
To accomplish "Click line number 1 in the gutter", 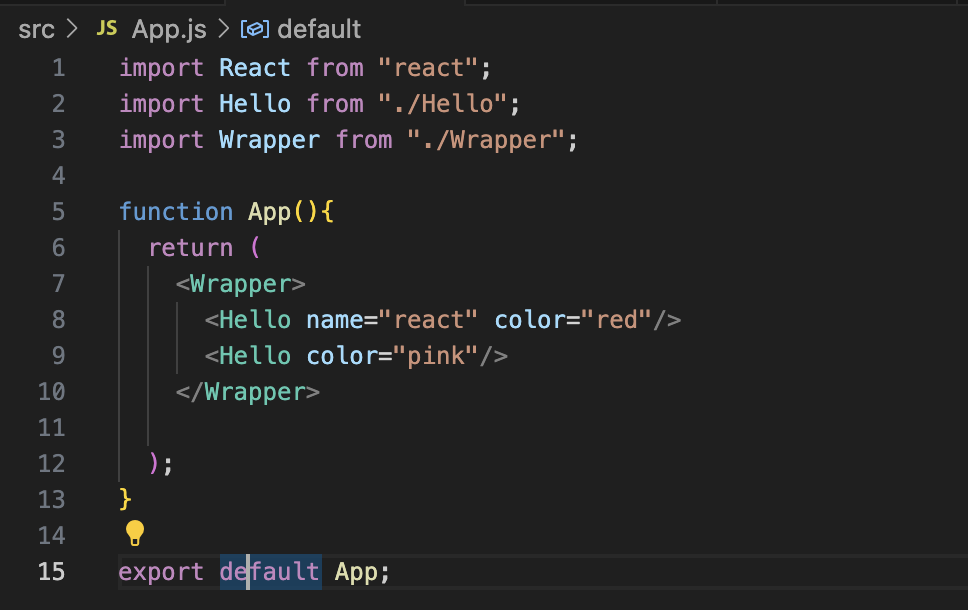I will pyautogui.click(x=59, y=68).
